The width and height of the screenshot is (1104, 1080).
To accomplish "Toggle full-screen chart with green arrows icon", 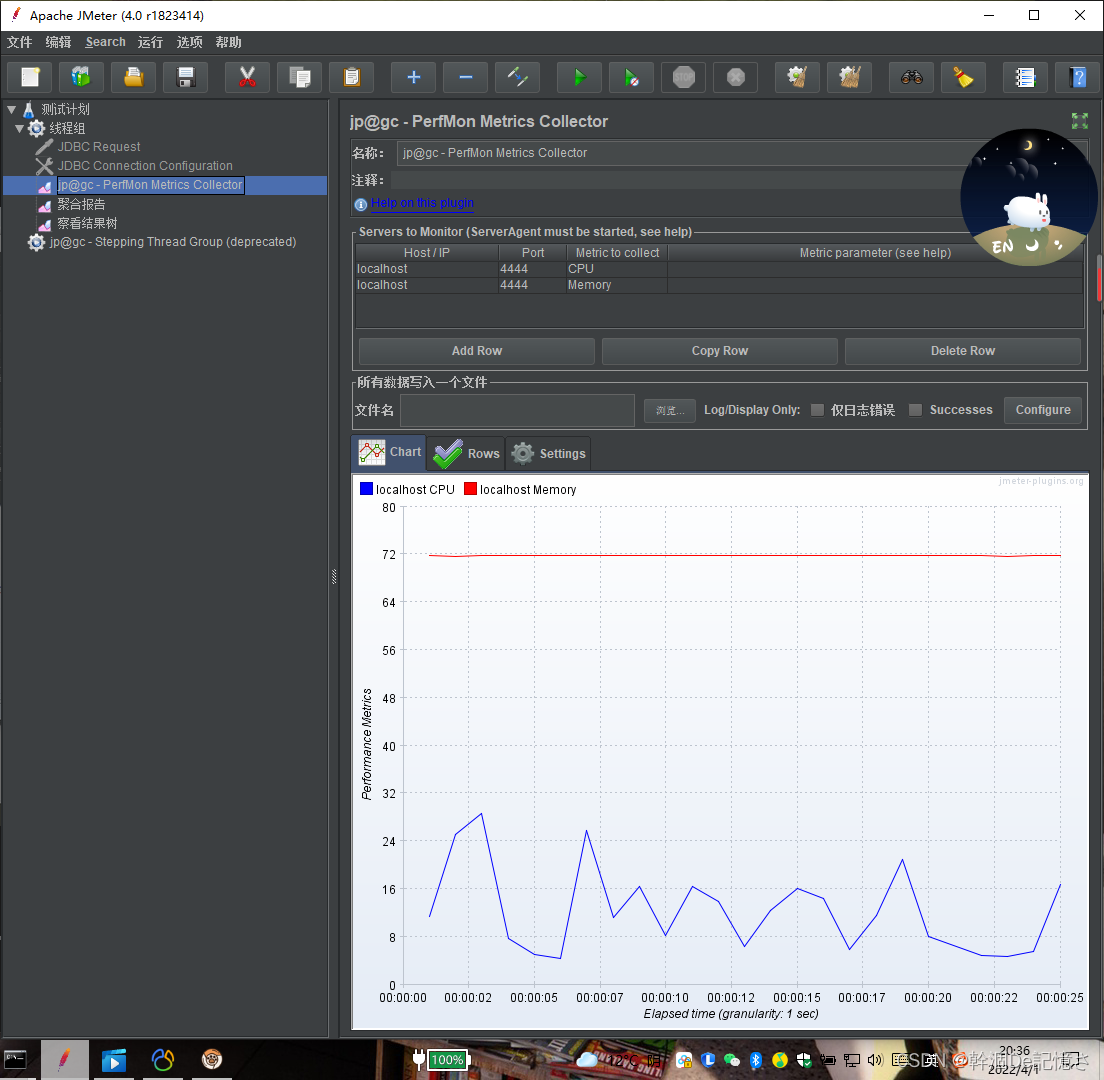I will pos(1079,121).
